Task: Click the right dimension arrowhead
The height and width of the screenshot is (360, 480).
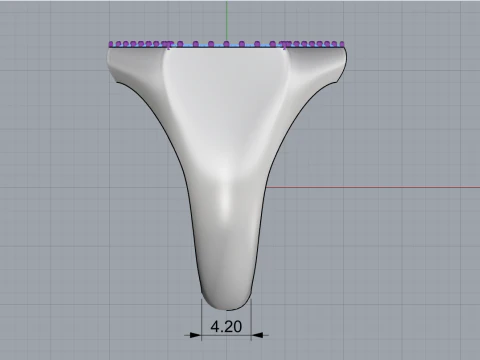Action: tap(257, 335)
